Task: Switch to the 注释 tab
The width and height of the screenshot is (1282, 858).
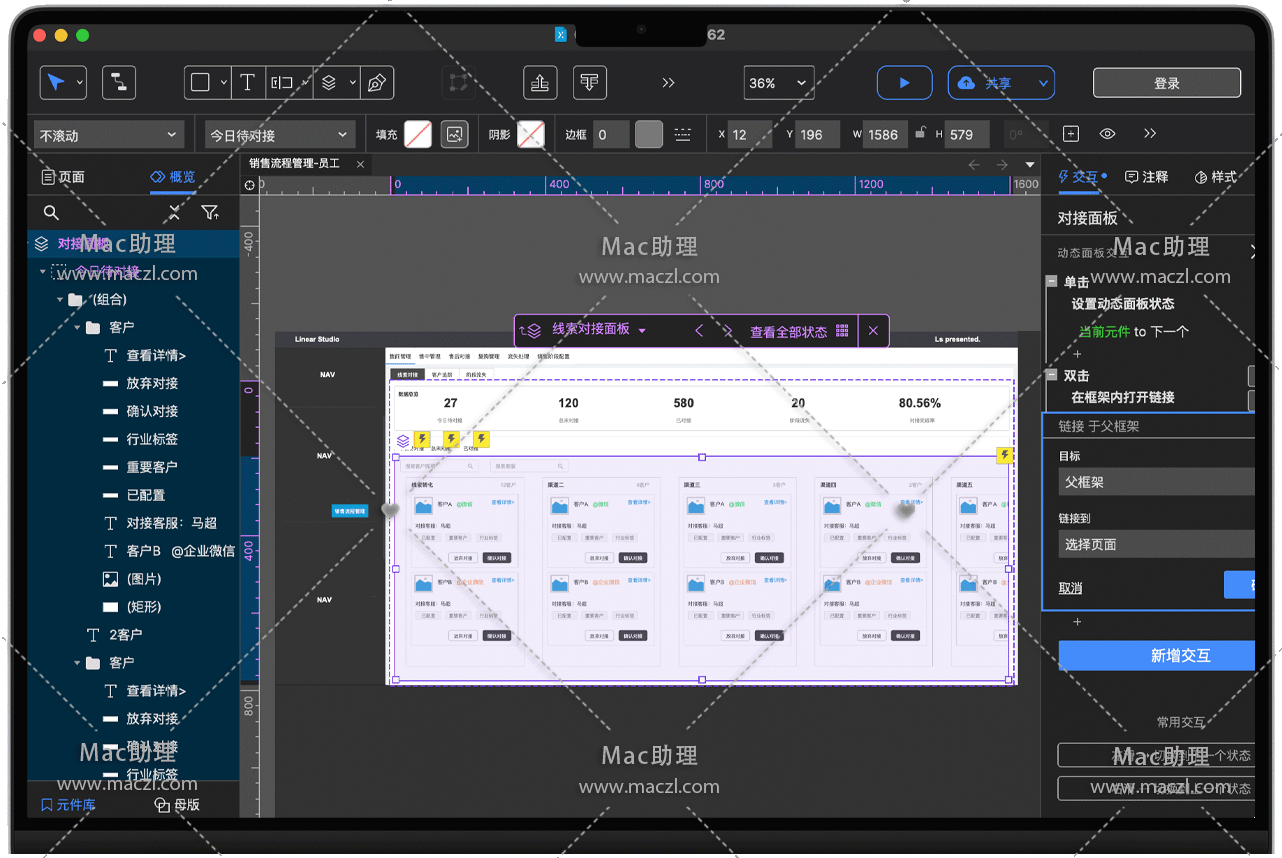Action: (x=1146, y=177)
